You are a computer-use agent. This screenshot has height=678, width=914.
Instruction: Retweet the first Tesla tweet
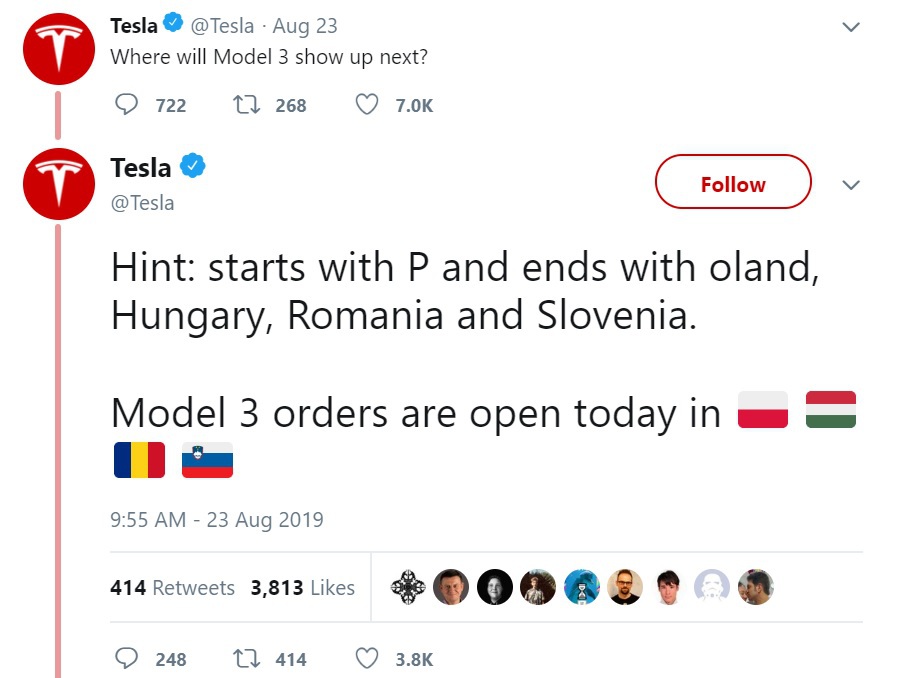click(x=243, y=105)
